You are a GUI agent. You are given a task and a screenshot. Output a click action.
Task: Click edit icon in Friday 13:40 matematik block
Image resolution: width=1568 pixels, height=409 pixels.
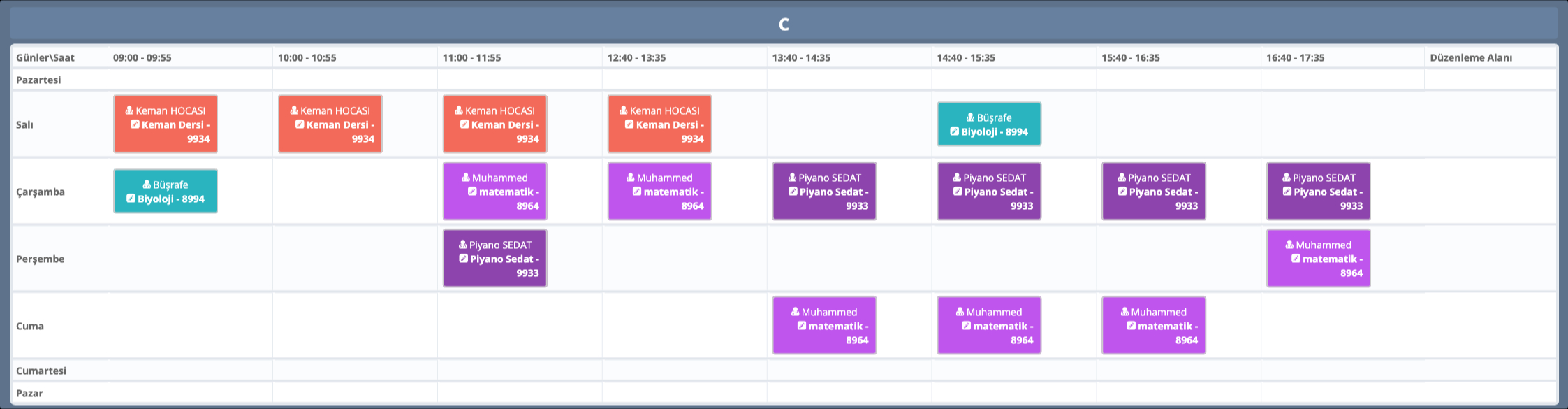802,326
